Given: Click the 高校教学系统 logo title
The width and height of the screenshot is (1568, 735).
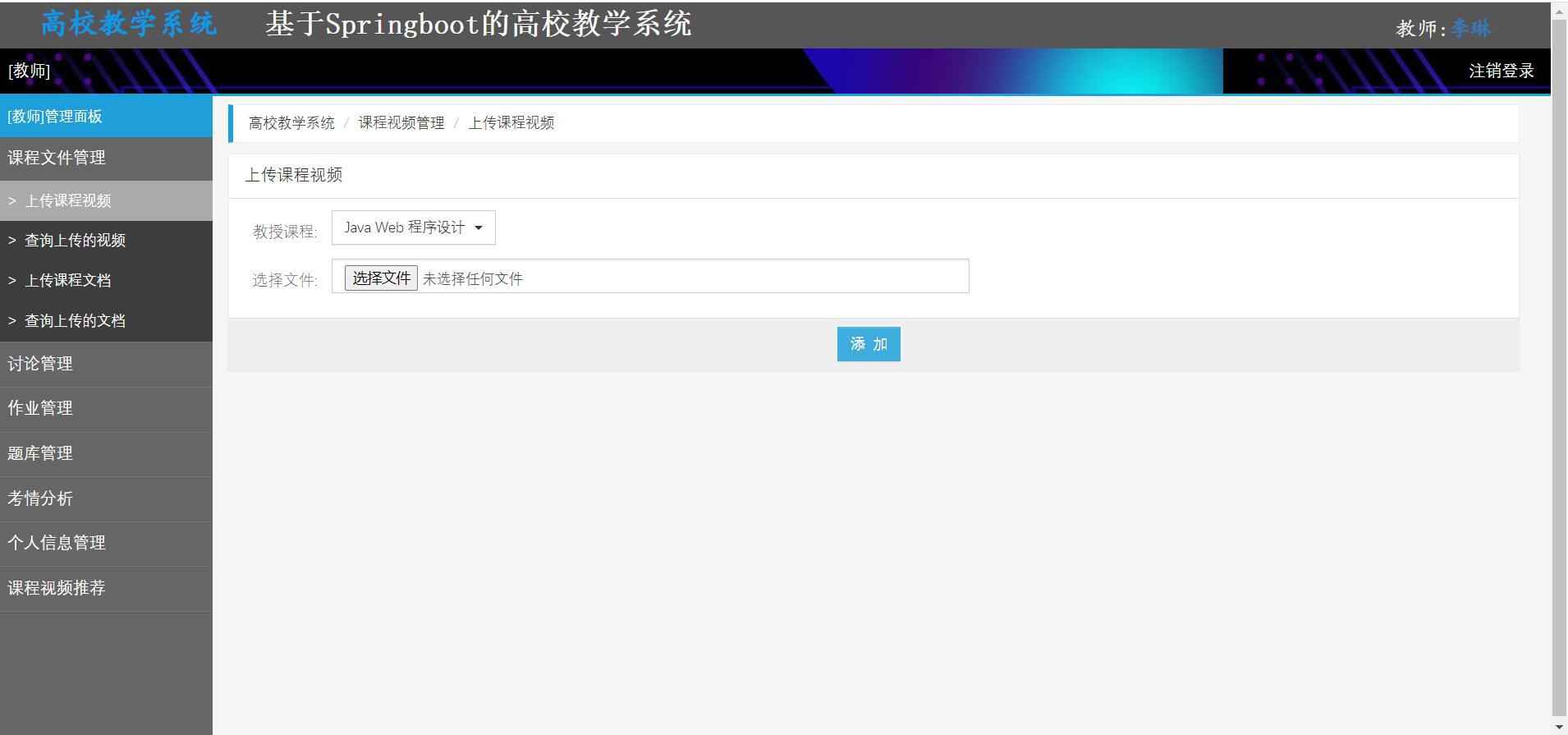Looking at the screenshot, I should 129,24.
